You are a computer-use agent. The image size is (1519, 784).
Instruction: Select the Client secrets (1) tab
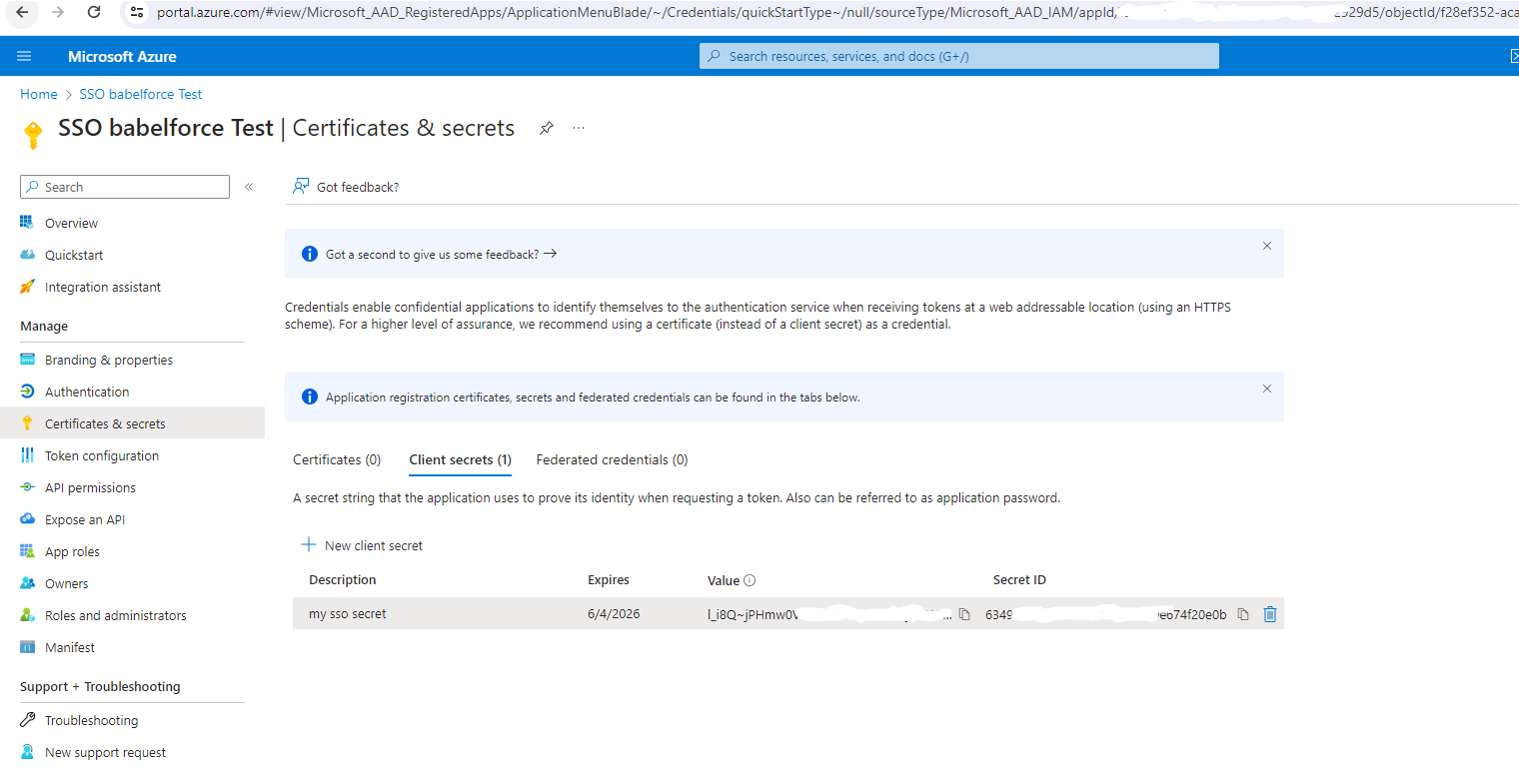(x=460, y=460)
